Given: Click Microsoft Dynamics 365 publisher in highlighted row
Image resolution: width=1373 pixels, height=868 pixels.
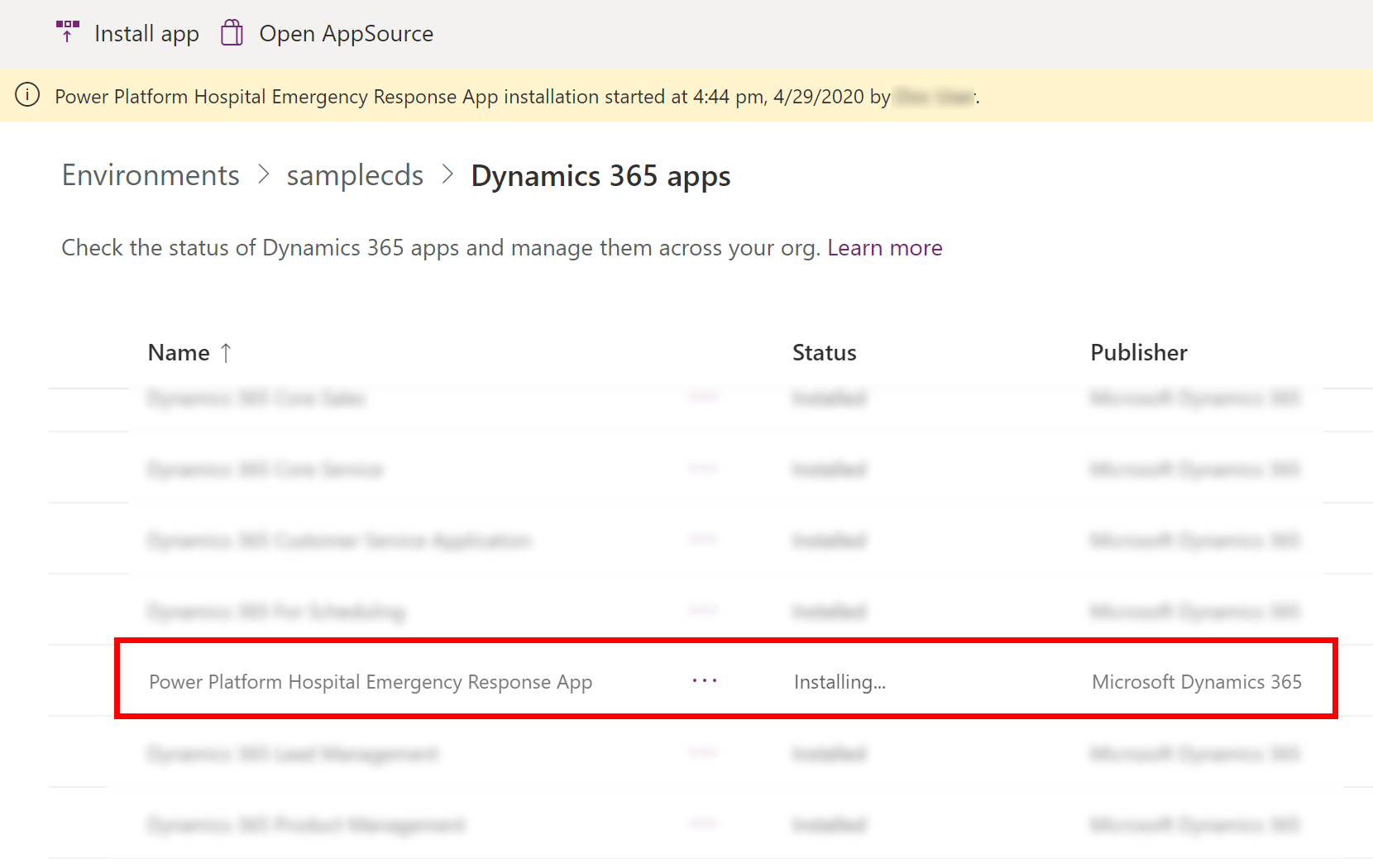Looking at the screenshot, I should tap(1197, 682).
